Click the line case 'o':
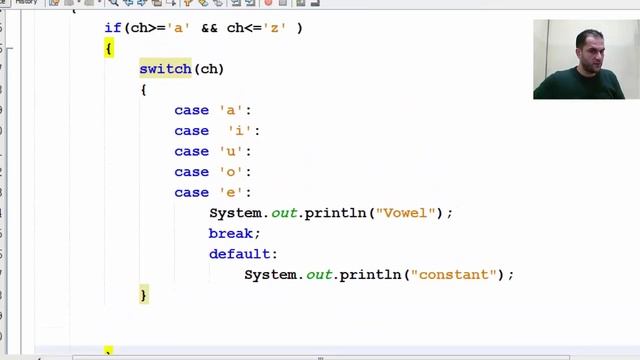Viewport: 640px width, 360px height. point(213,172)
